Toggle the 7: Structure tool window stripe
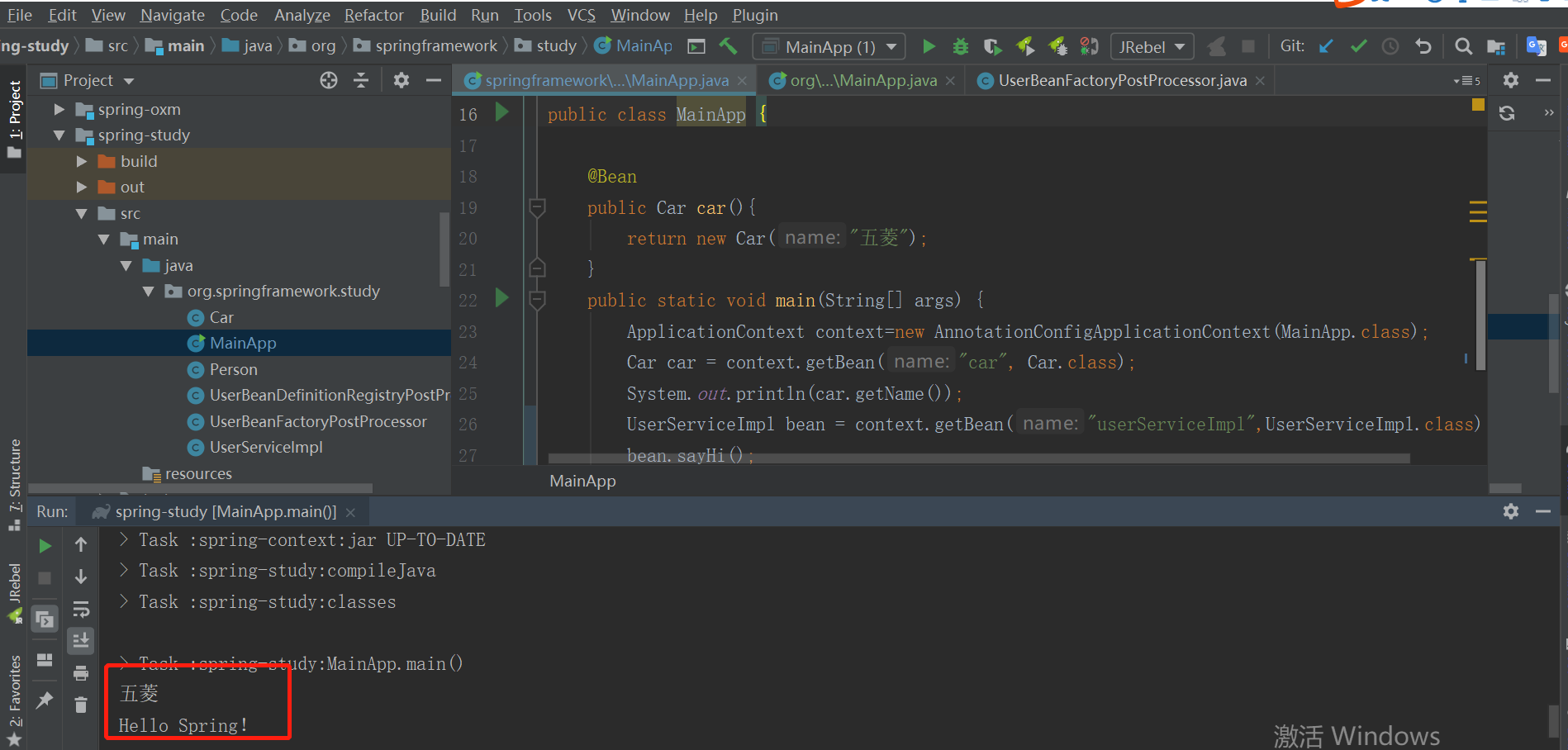The width and height of the screenshot is (1568, 750). [14, 484]
